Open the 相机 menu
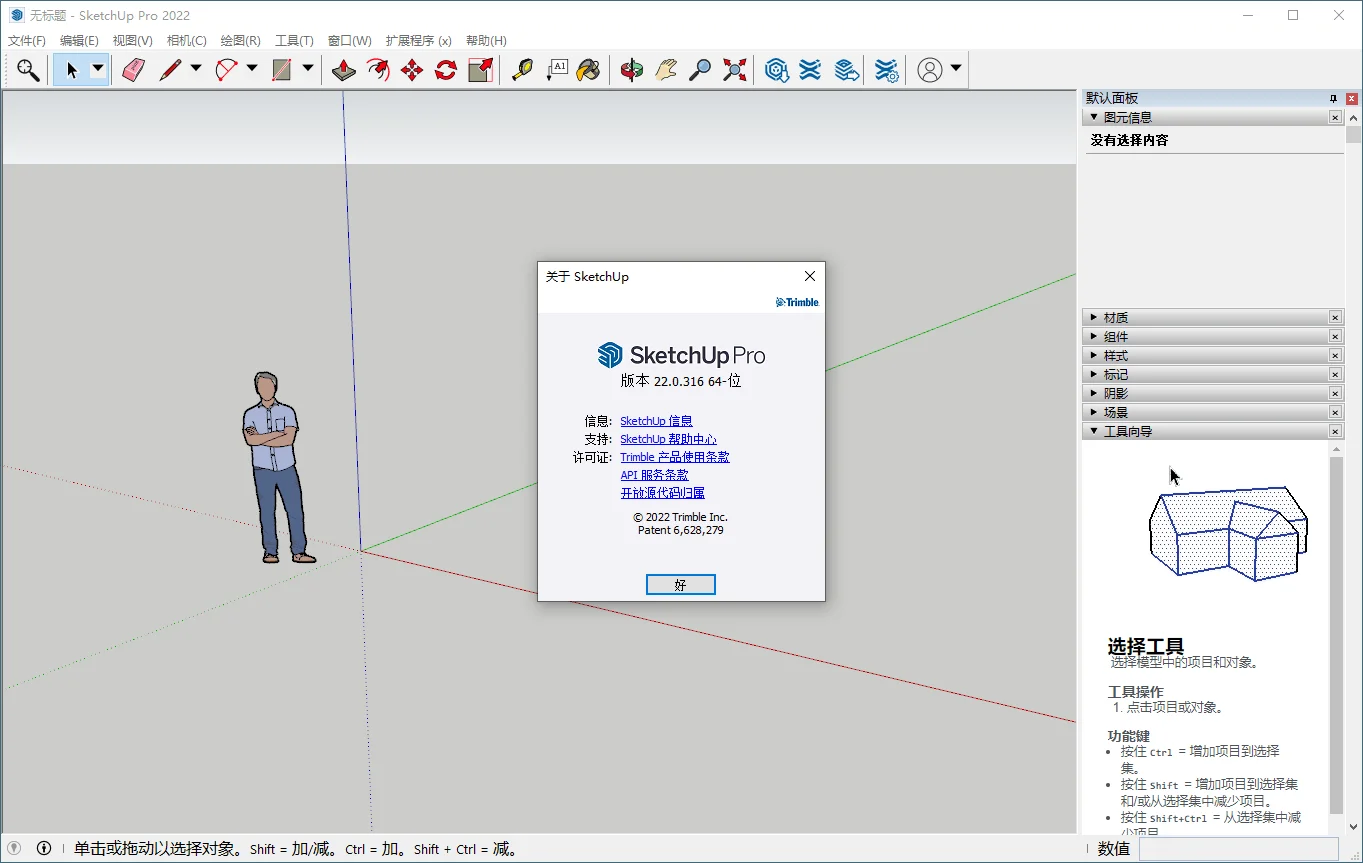Viewport: 1363px width, 863px height. 185,40
